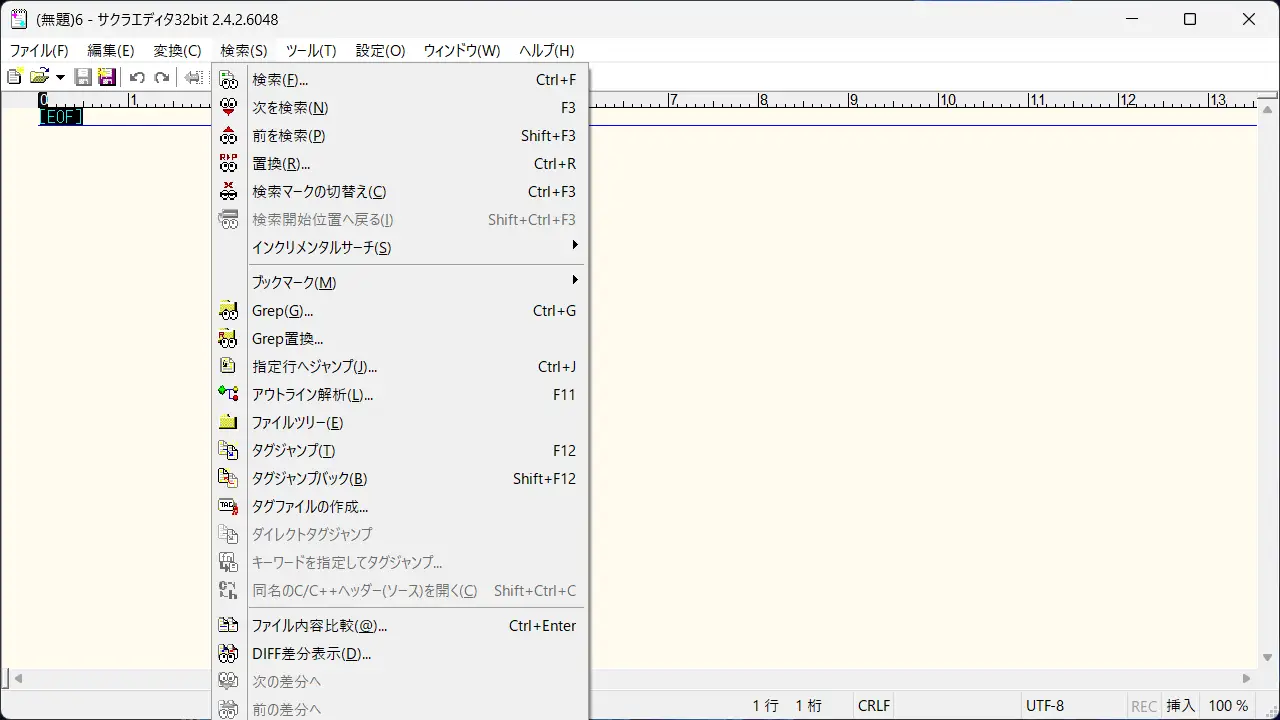Image resolution: width=1280 pixels, height=720 pixels.
Task: Open the dropdown arrow beside the open file icon
Action: pos(60,77)
